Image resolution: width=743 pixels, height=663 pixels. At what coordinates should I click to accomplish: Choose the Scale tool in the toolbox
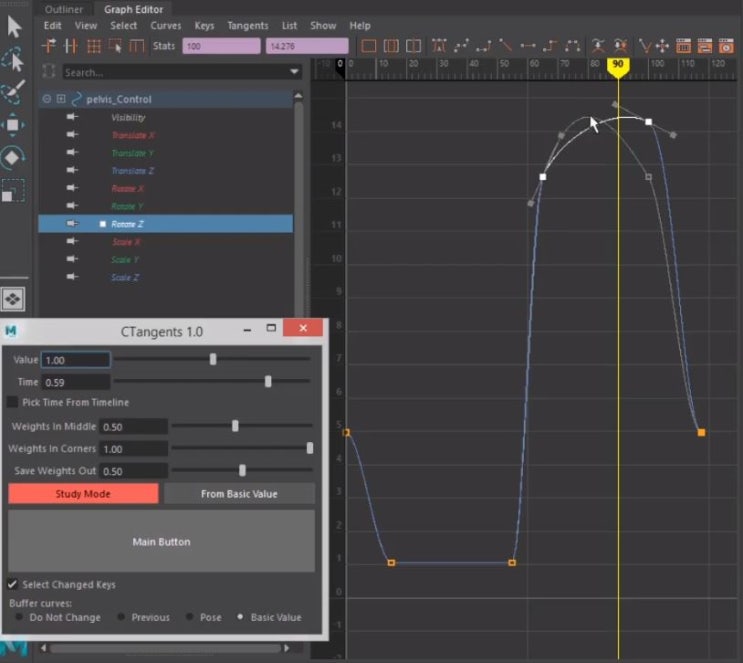click(x=14, y=190)
